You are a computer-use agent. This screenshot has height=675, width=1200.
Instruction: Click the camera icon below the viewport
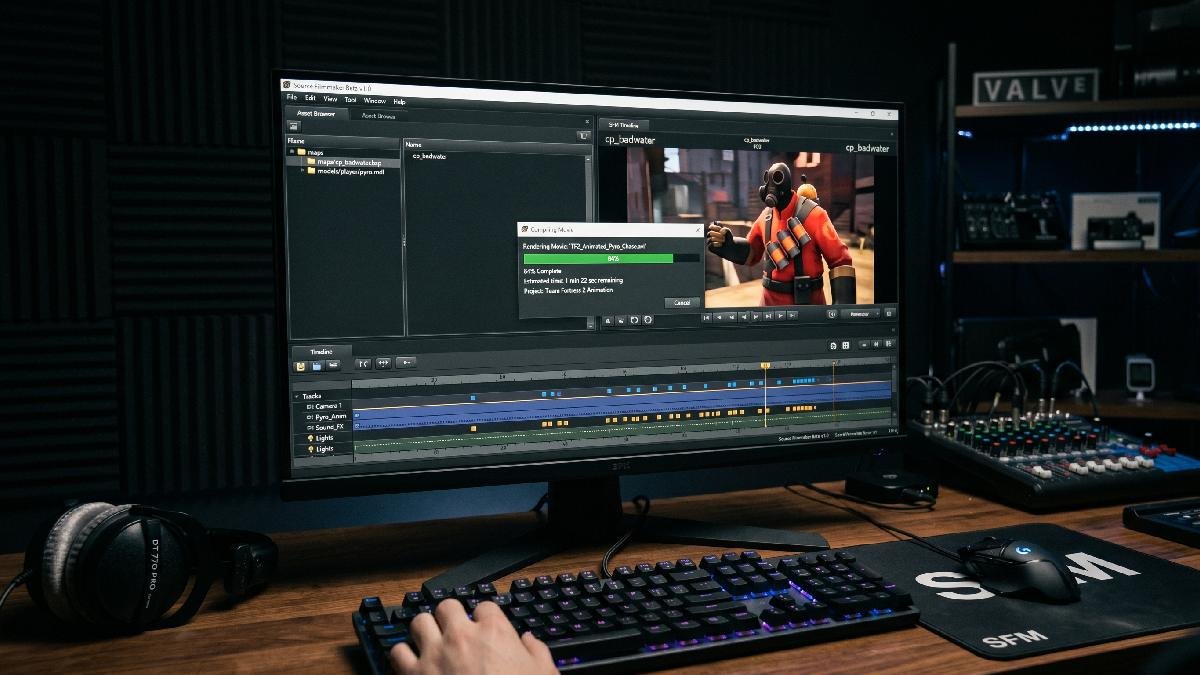point(621,321)
